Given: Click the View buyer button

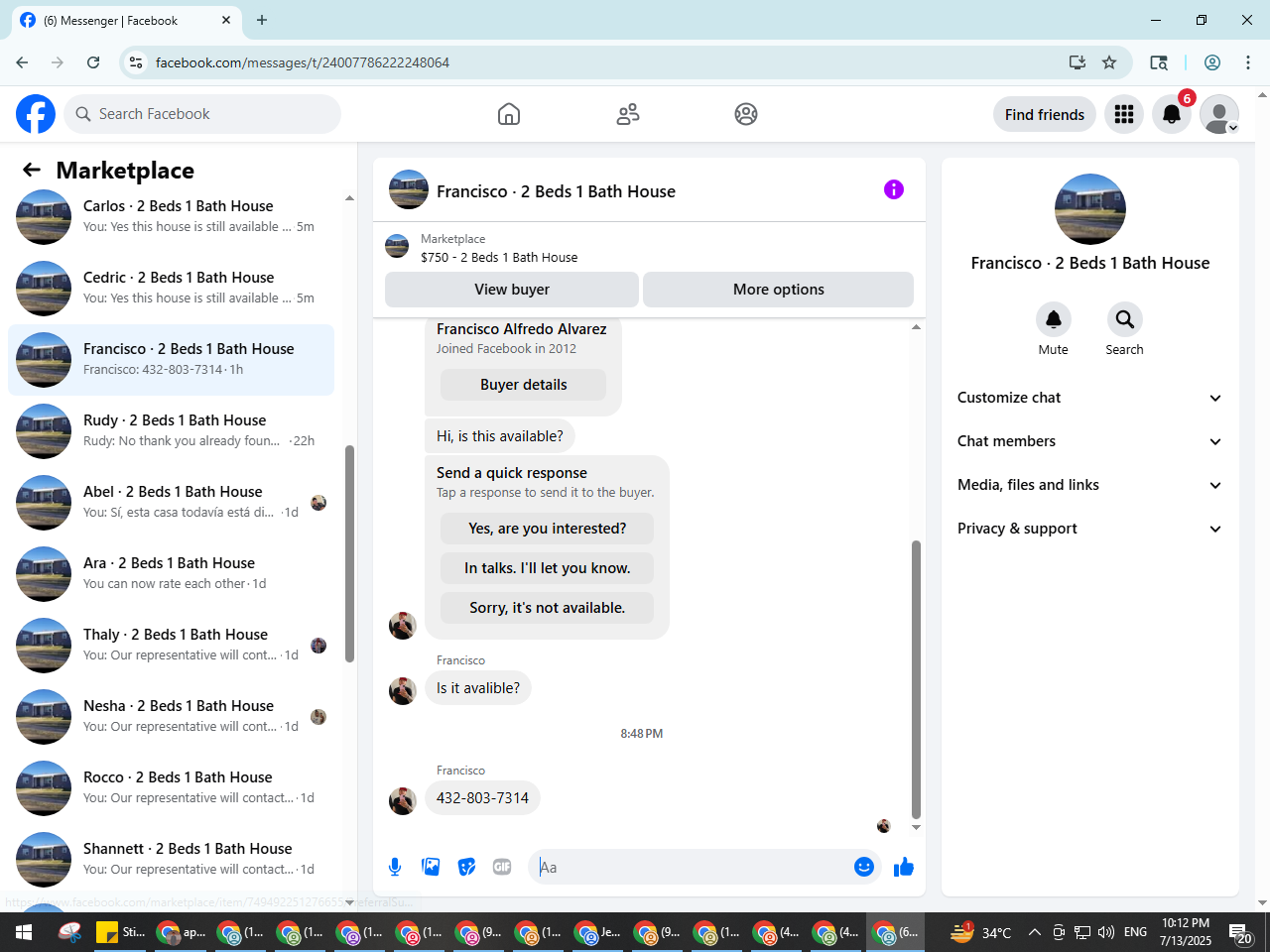Looking at the screenshot, I should pyautogui.click(x=512, y=290).
